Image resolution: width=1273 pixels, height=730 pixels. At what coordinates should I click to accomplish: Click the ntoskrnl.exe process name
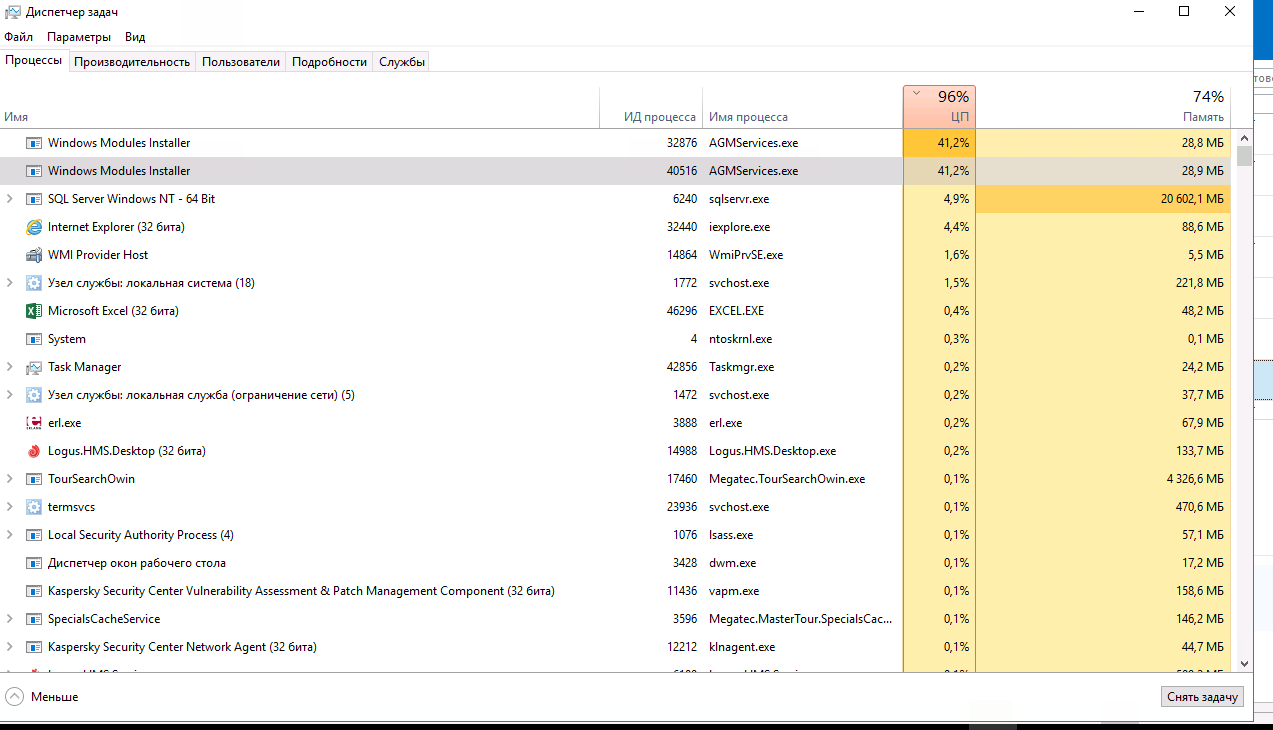(x=741, y=339)
